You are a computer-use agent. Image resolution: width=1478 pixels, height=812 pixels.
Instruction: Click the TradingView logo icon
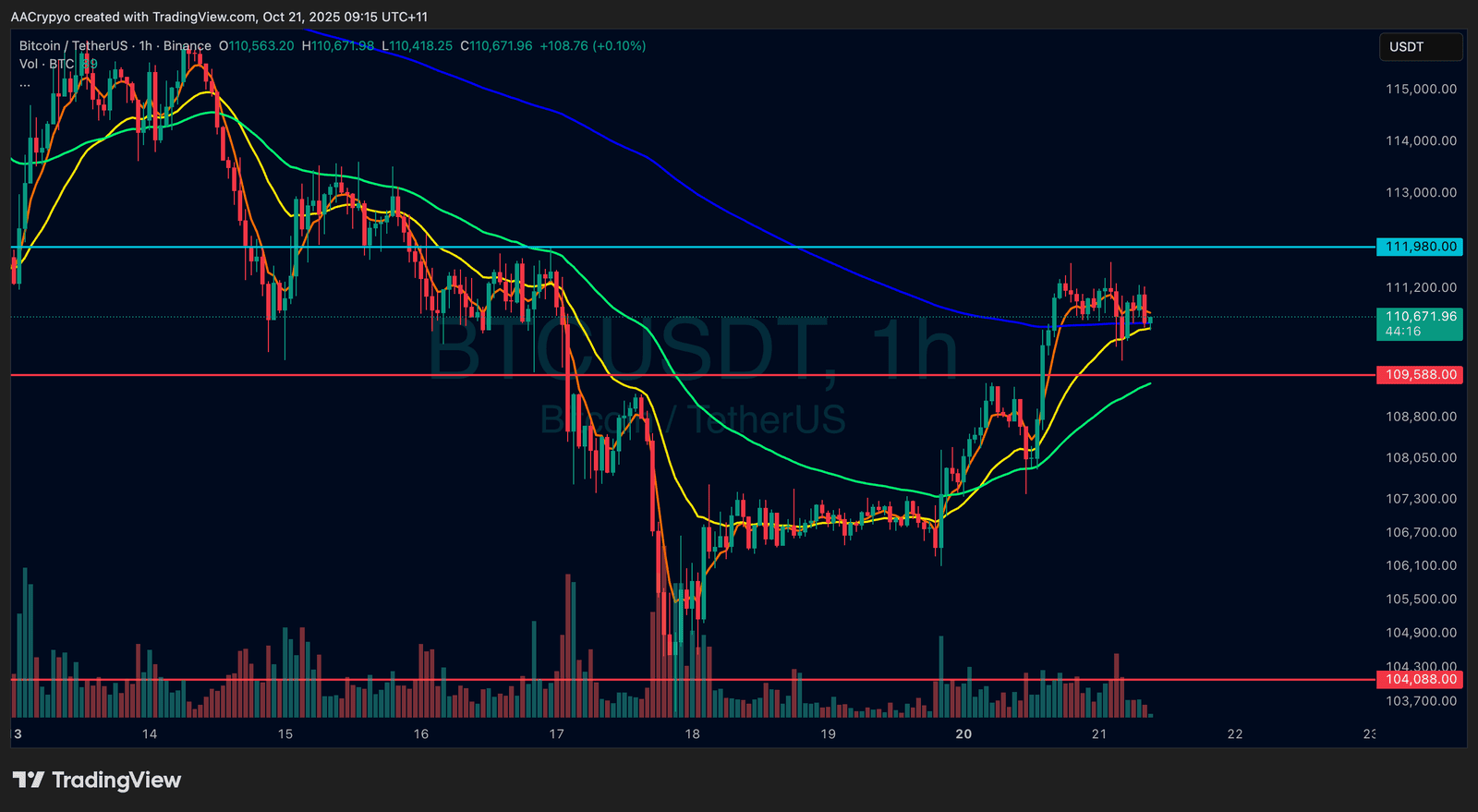coord(29,781)
